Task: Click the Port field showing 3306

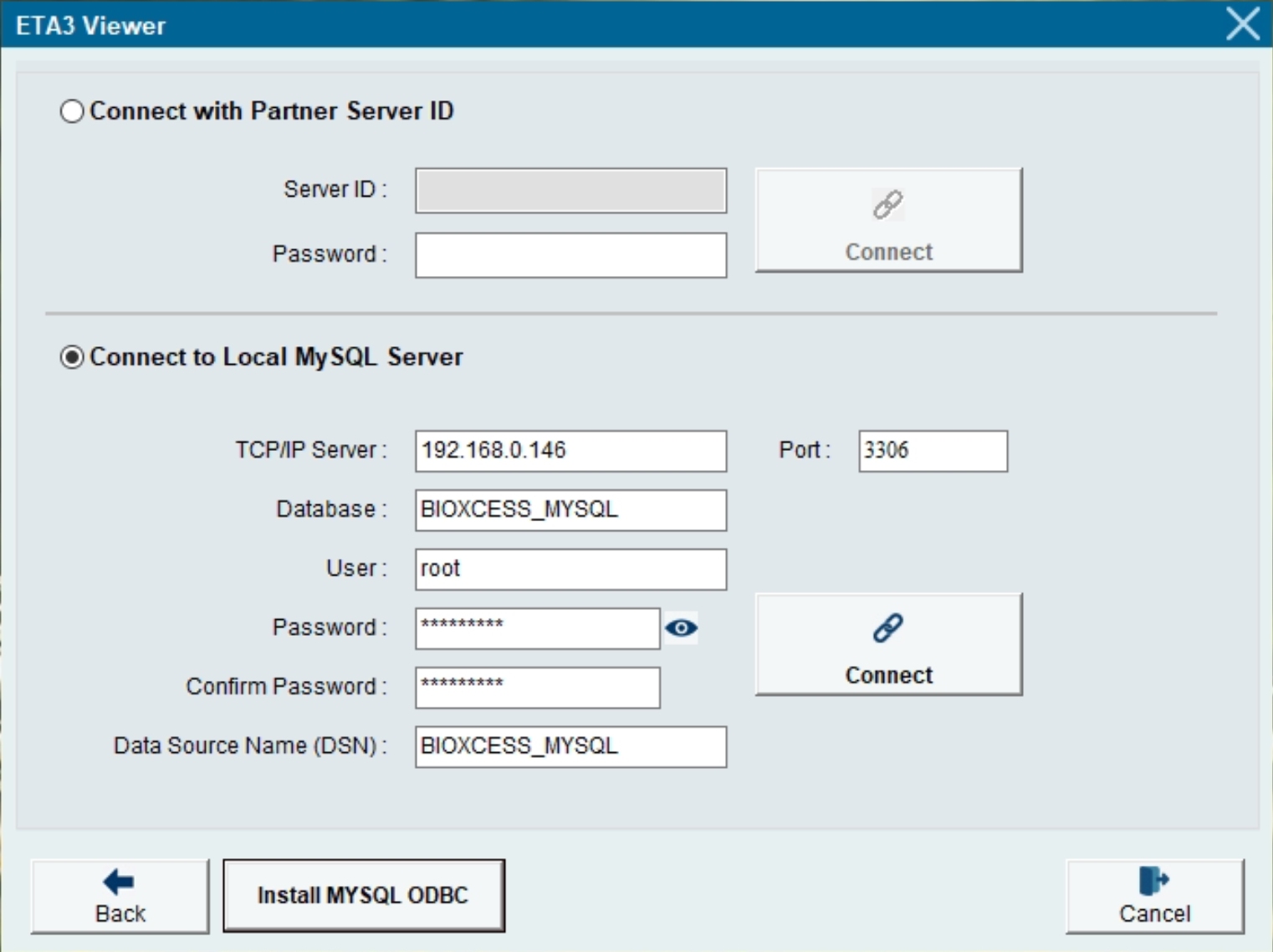Action: [932, 451]
